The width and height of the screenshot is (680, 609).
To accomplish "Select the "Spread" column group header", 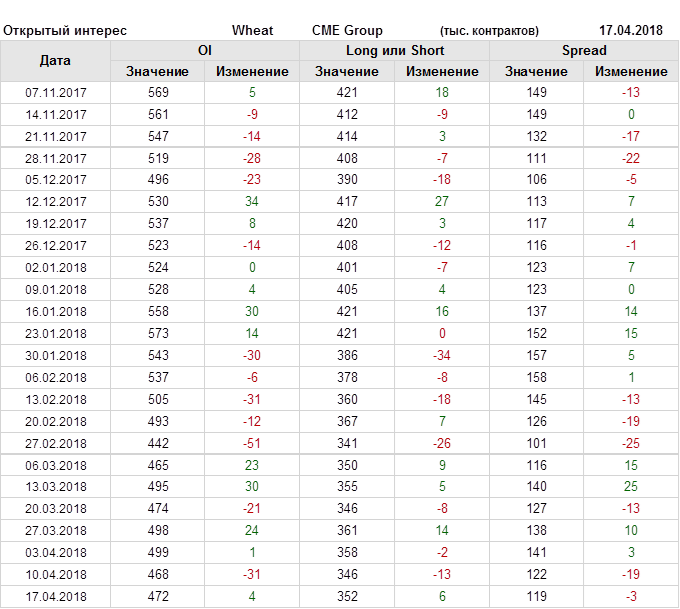I will pyautogui.click(x=584, y=50).
